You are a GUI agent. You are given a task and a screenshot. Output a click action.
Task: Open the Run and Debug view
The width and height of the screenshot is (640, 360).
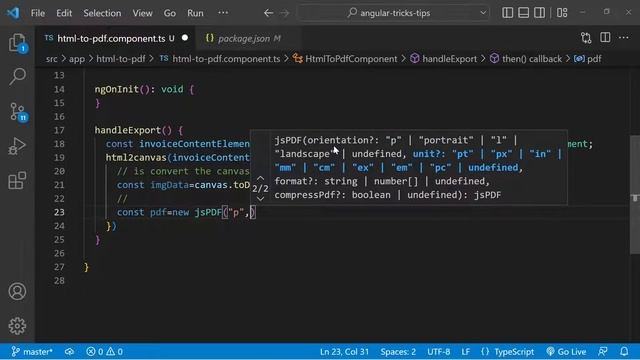pos(17,146)
